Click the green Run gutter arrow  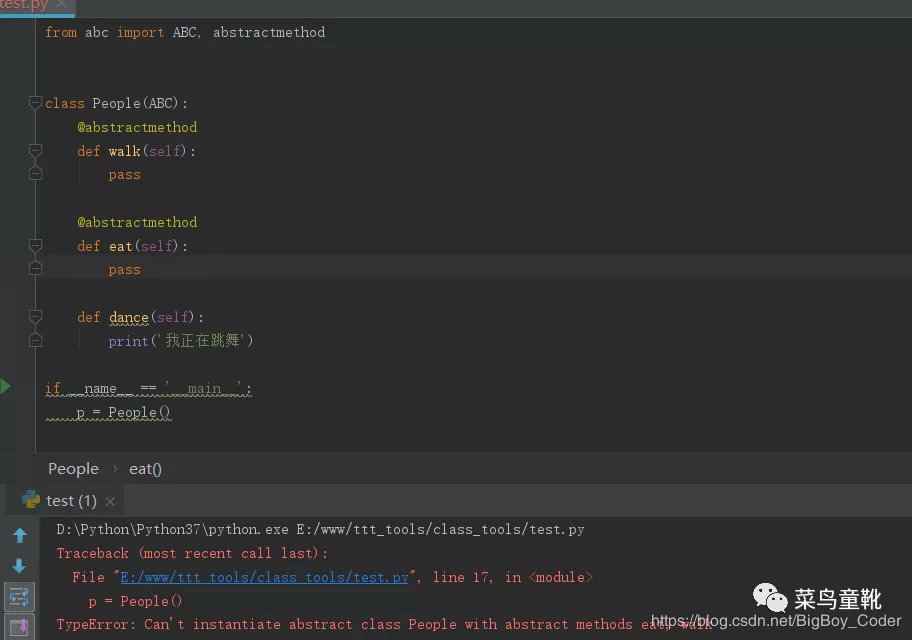(6, 386)
